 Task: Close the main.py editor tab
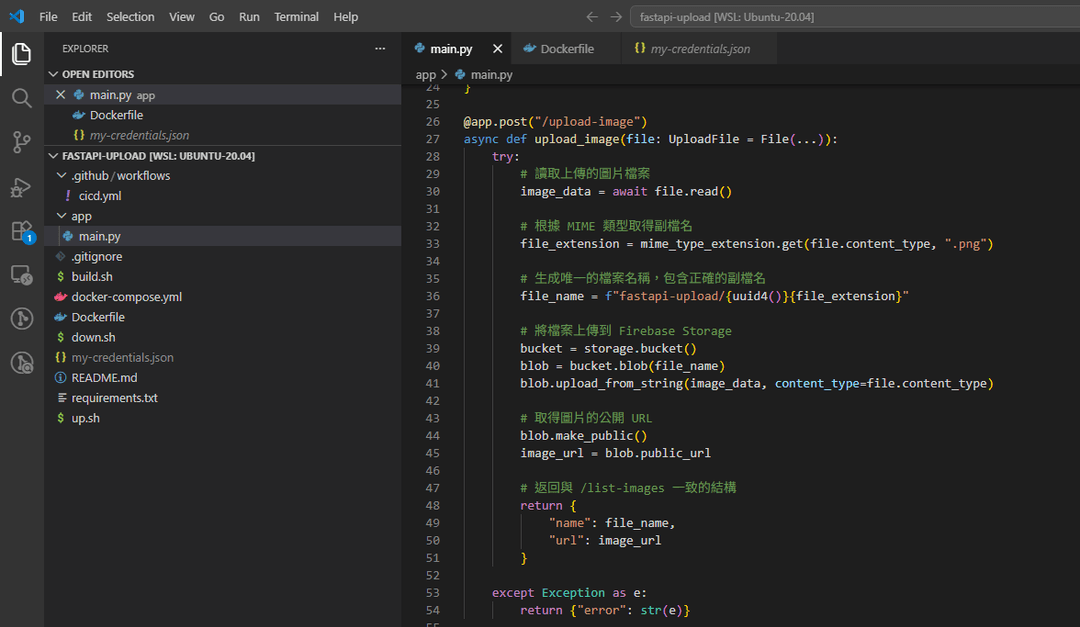tap(497, 49)
